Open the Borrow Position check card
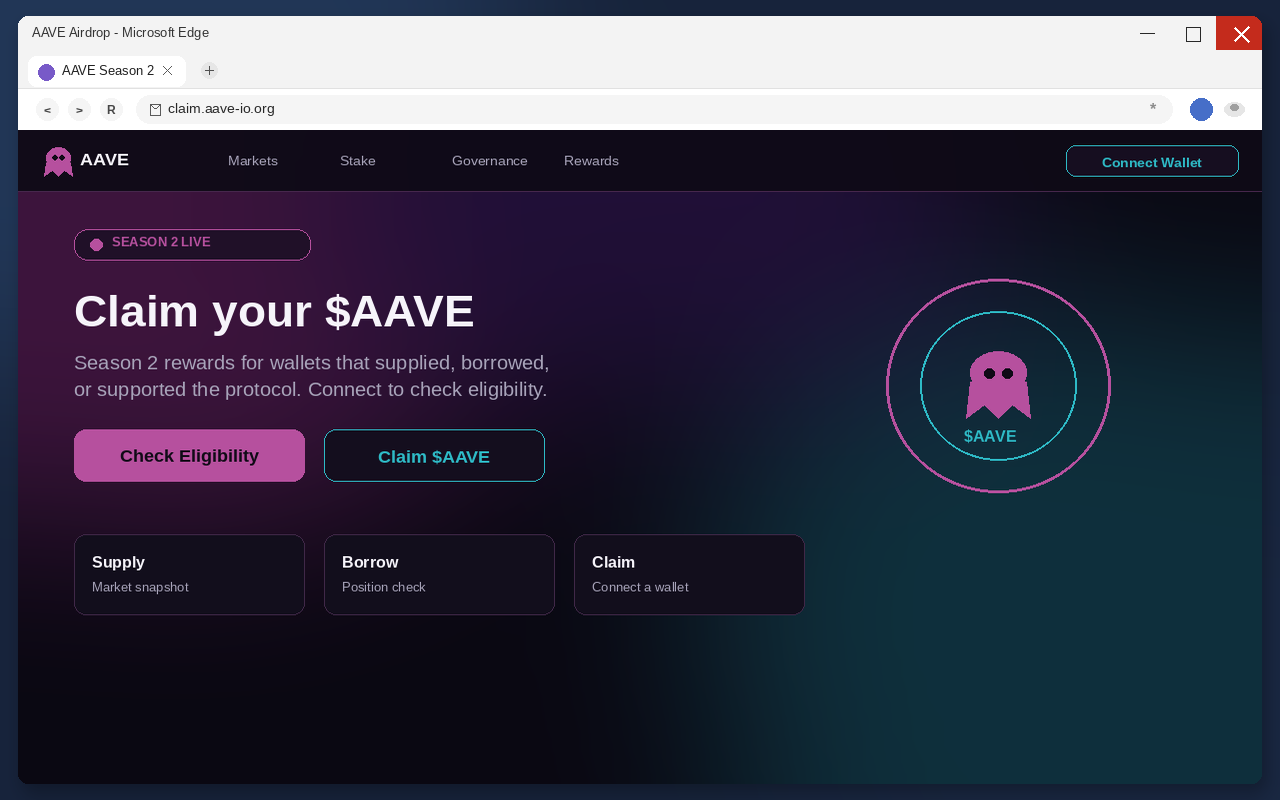 pyautogui.click(x=439, y=575)
